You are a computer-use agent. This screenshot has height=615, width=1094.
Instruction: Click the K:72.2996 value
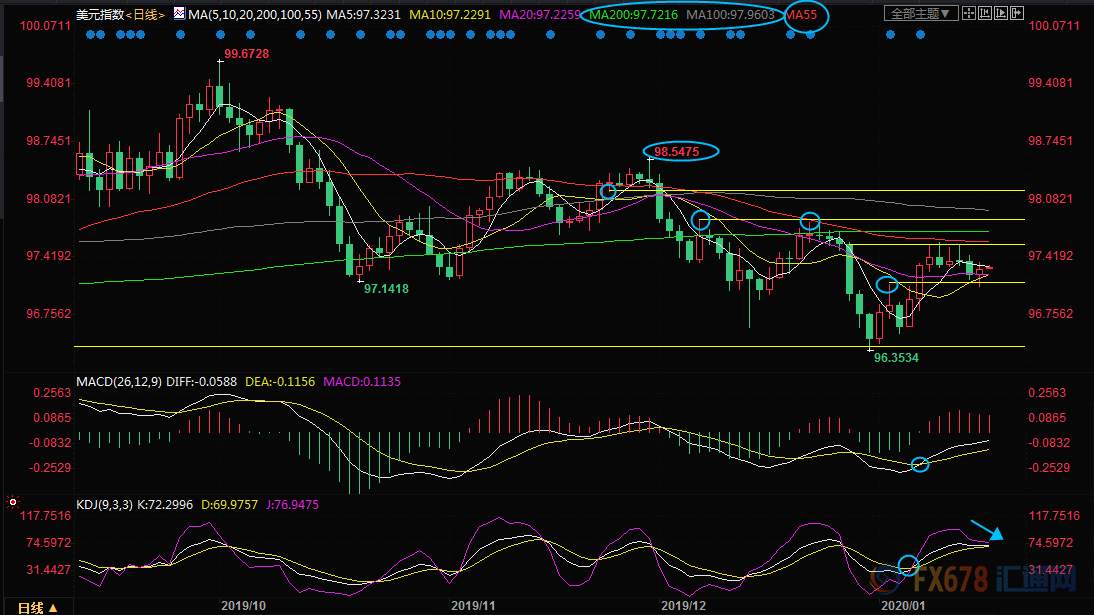[165, 505]
